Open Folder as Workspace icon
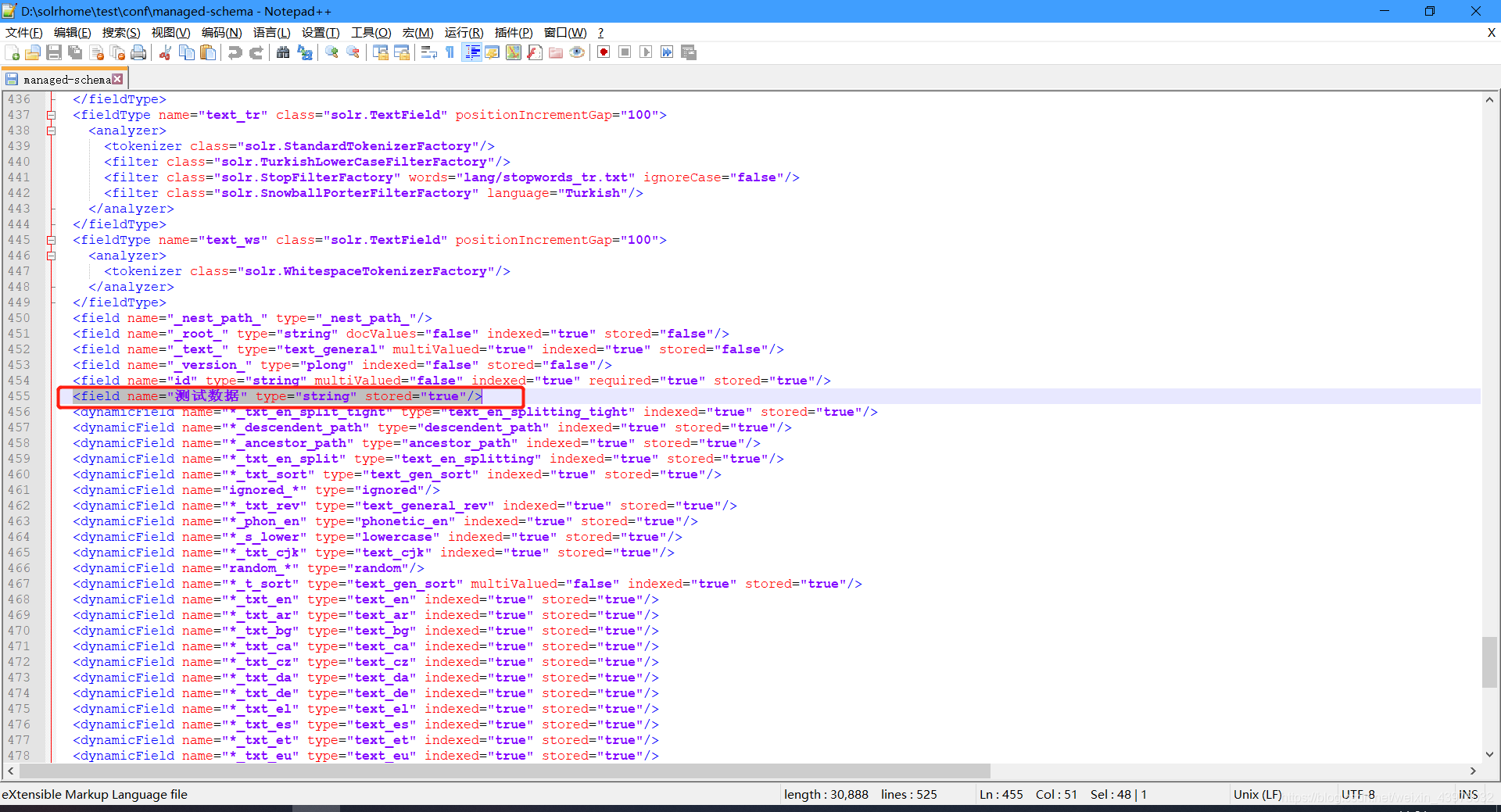The width and height of the screenshot is (1501, 812). coord(556,52)
